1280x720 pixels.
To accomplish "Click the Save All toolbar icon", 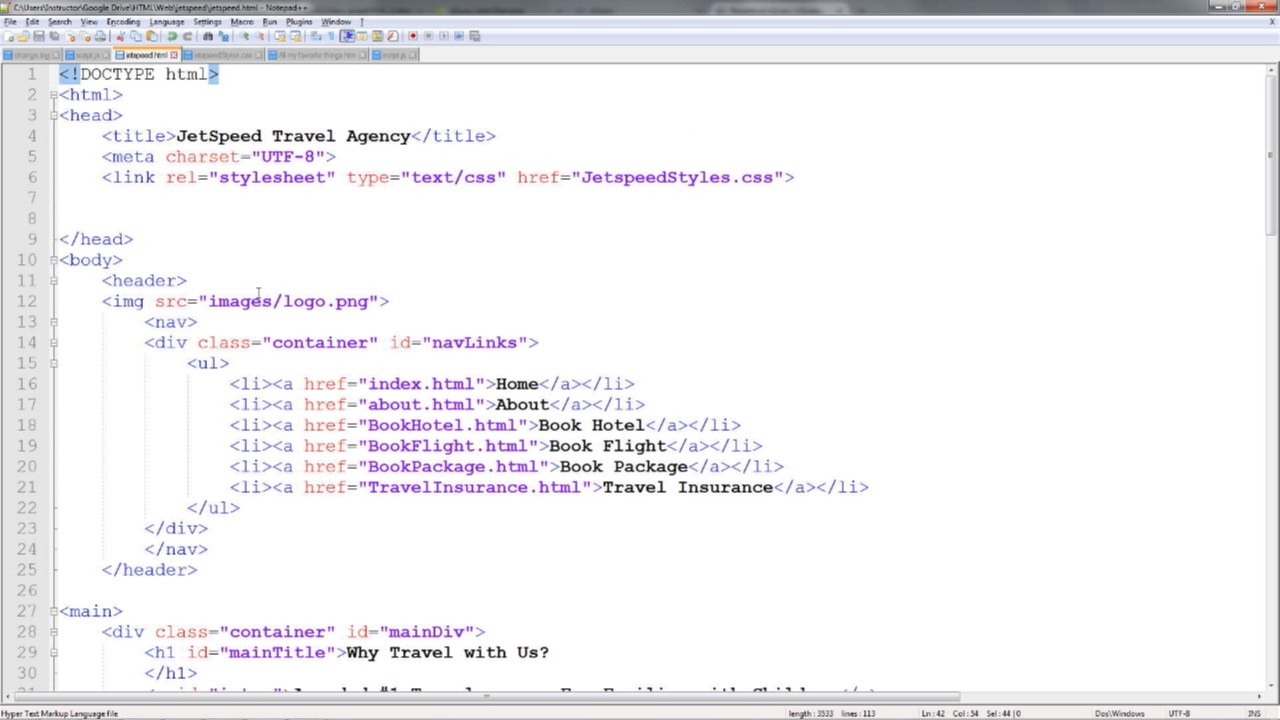I will pyautogui.click(x=55, y=36).
